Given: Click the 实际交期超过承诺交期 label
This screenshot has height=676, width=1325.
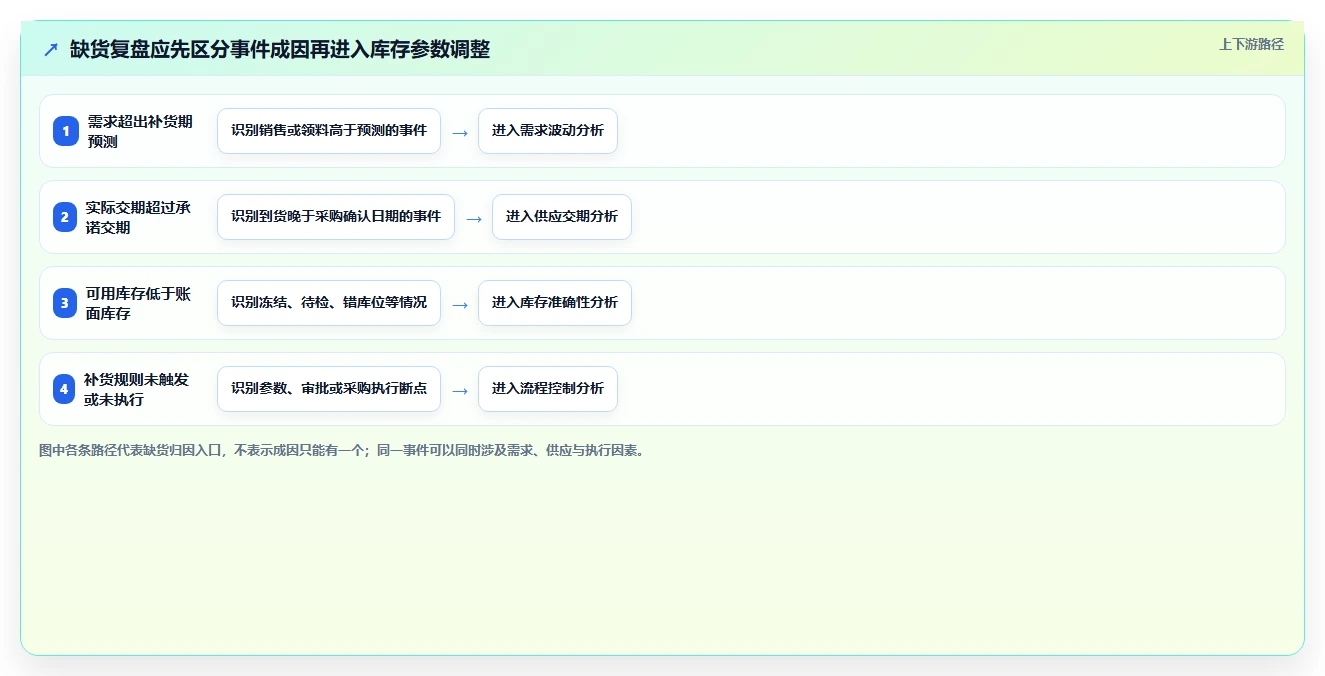Looking at the screenshot, I should 138,217.
